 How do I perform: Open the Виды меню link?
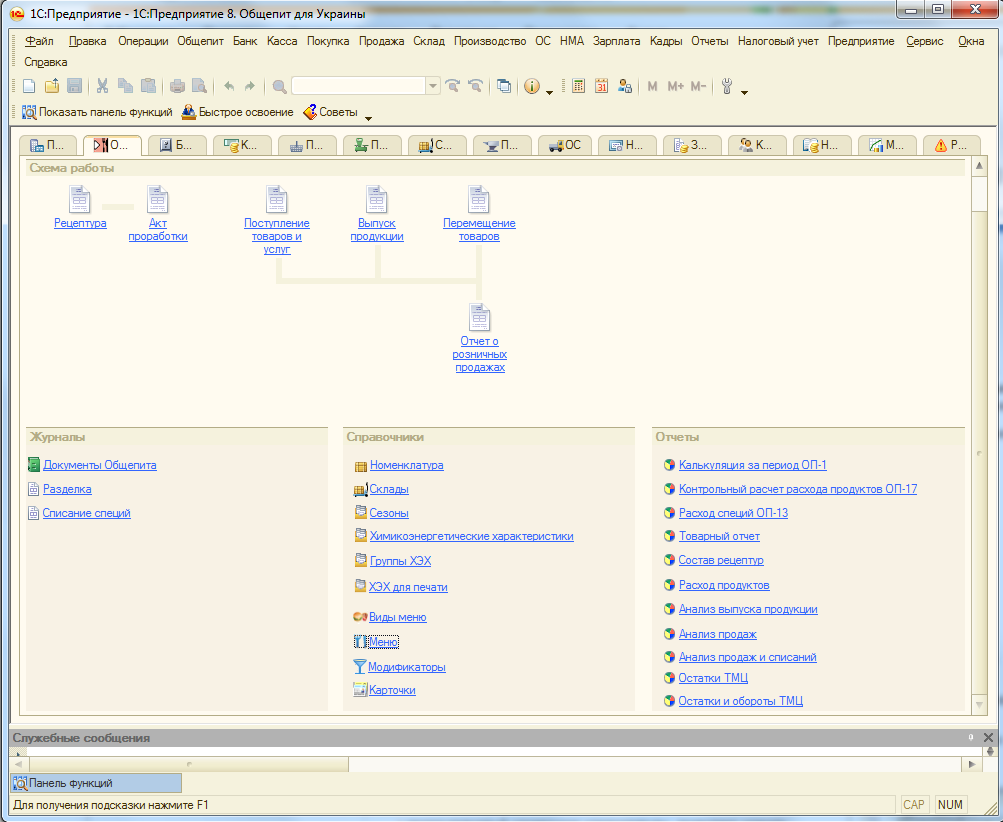coord(397,617)
